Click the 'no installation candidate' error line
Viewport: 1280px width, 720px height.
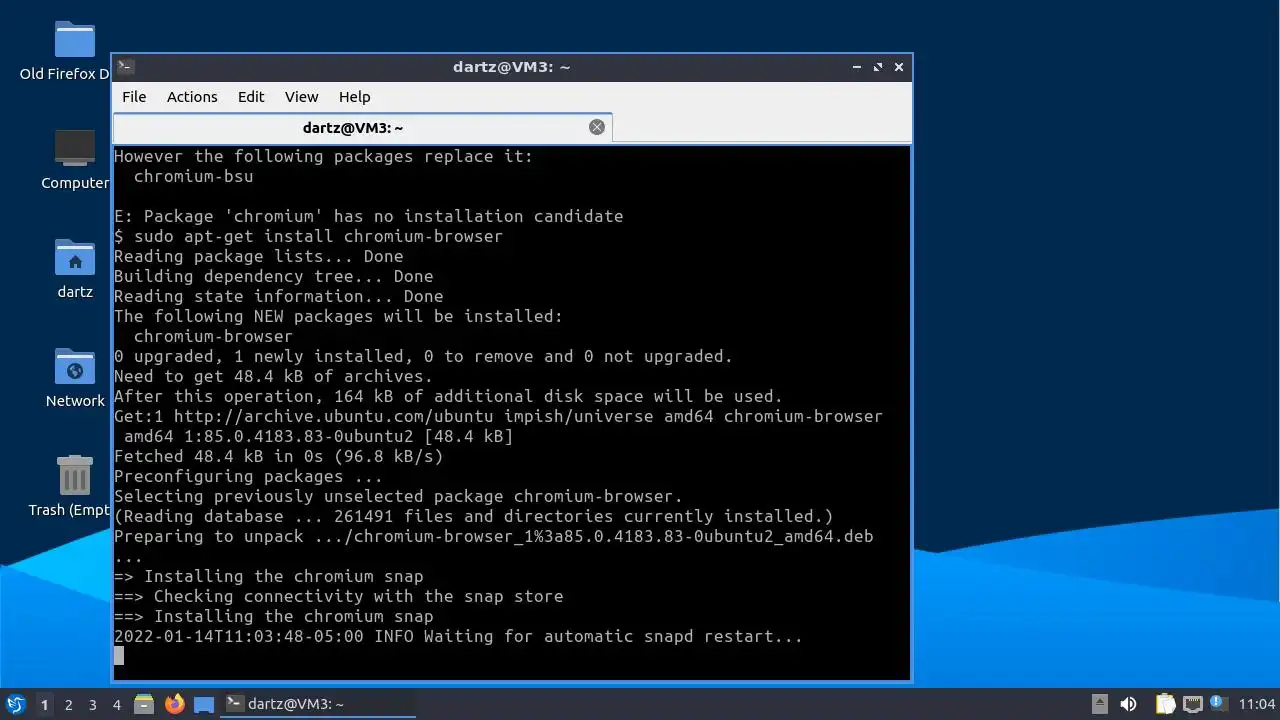(368, 216)
